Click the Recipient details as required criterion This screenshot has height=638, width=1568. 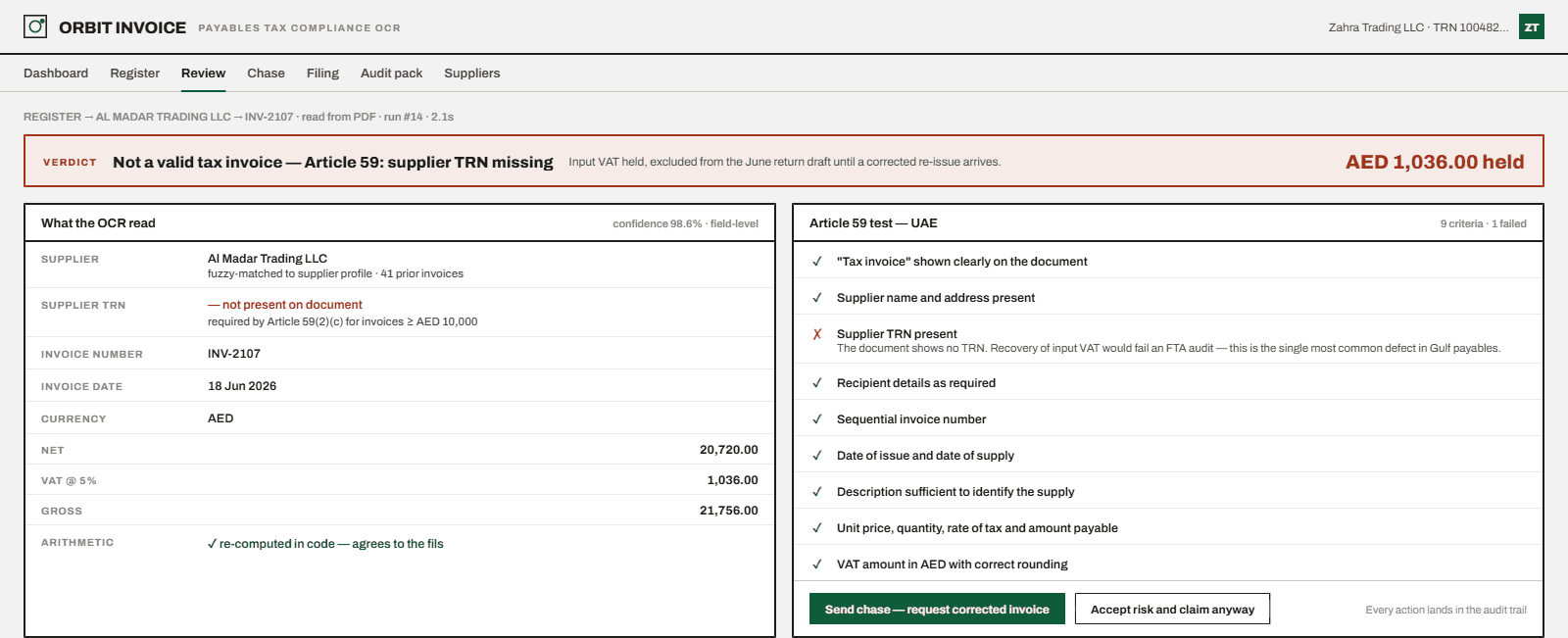pos(916,383)
